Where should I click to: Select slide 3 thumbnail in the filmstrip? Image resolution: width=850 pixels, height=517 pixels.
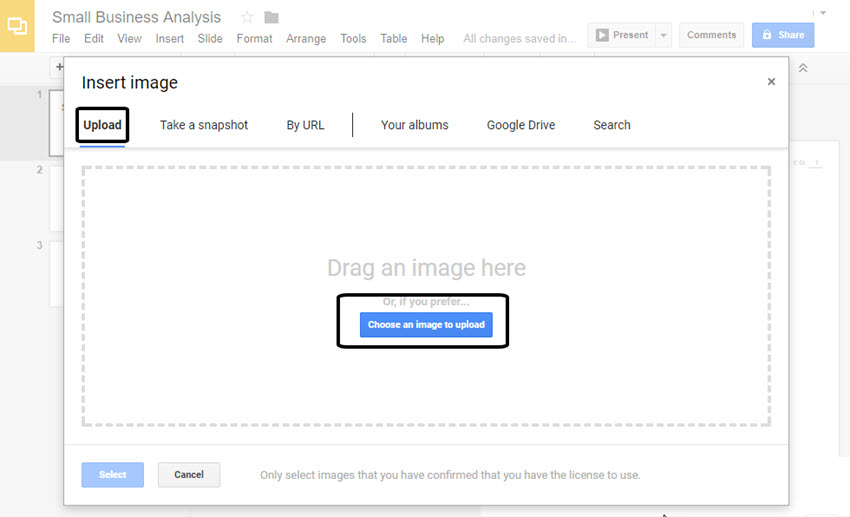click(56, 274)
